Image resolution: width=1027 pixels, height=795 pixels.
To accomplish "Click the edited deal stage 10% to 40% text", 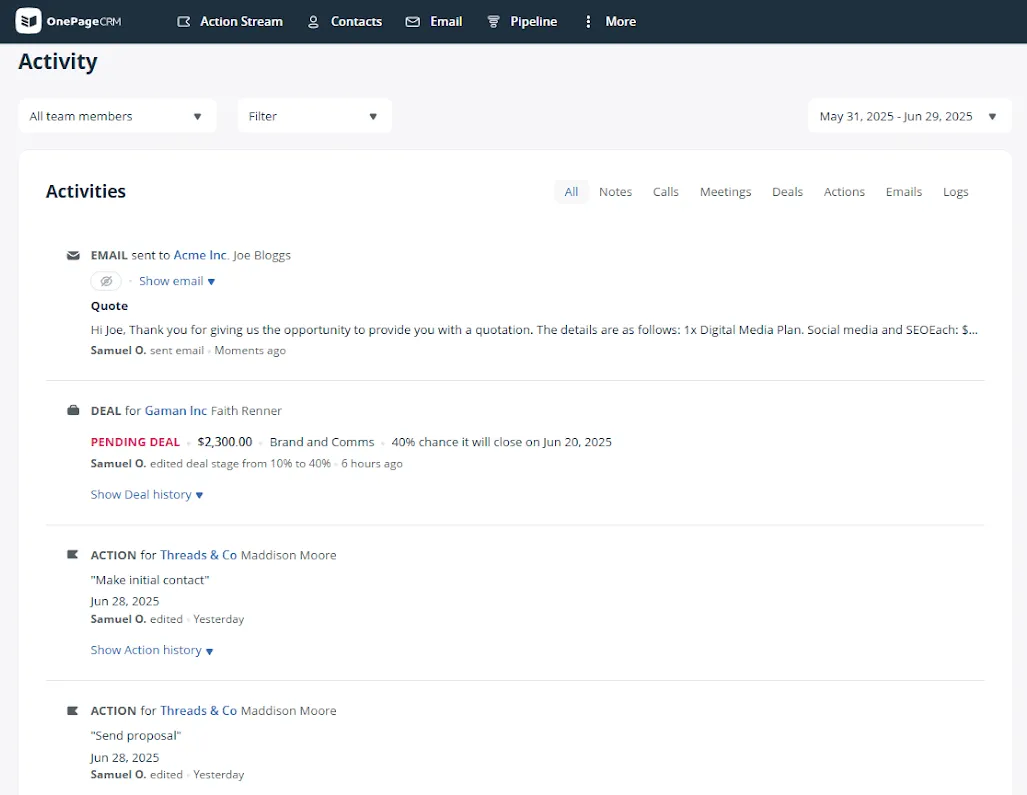I will click(x=240, y=464).
